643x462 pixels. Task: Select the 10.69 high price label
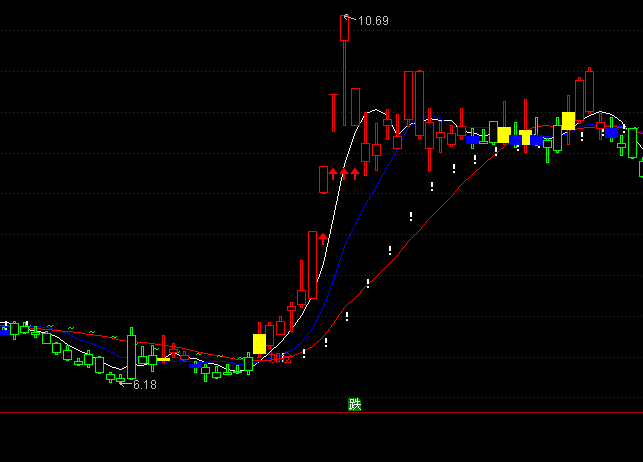click(373, 20)
